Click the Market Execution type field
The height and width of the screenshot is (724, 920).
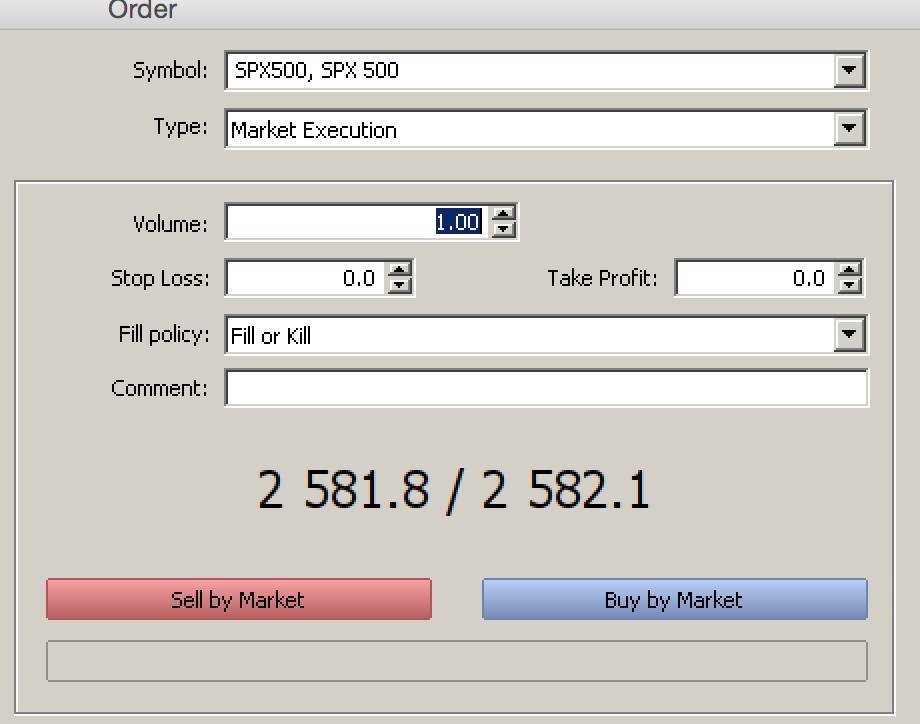[546, 128]
